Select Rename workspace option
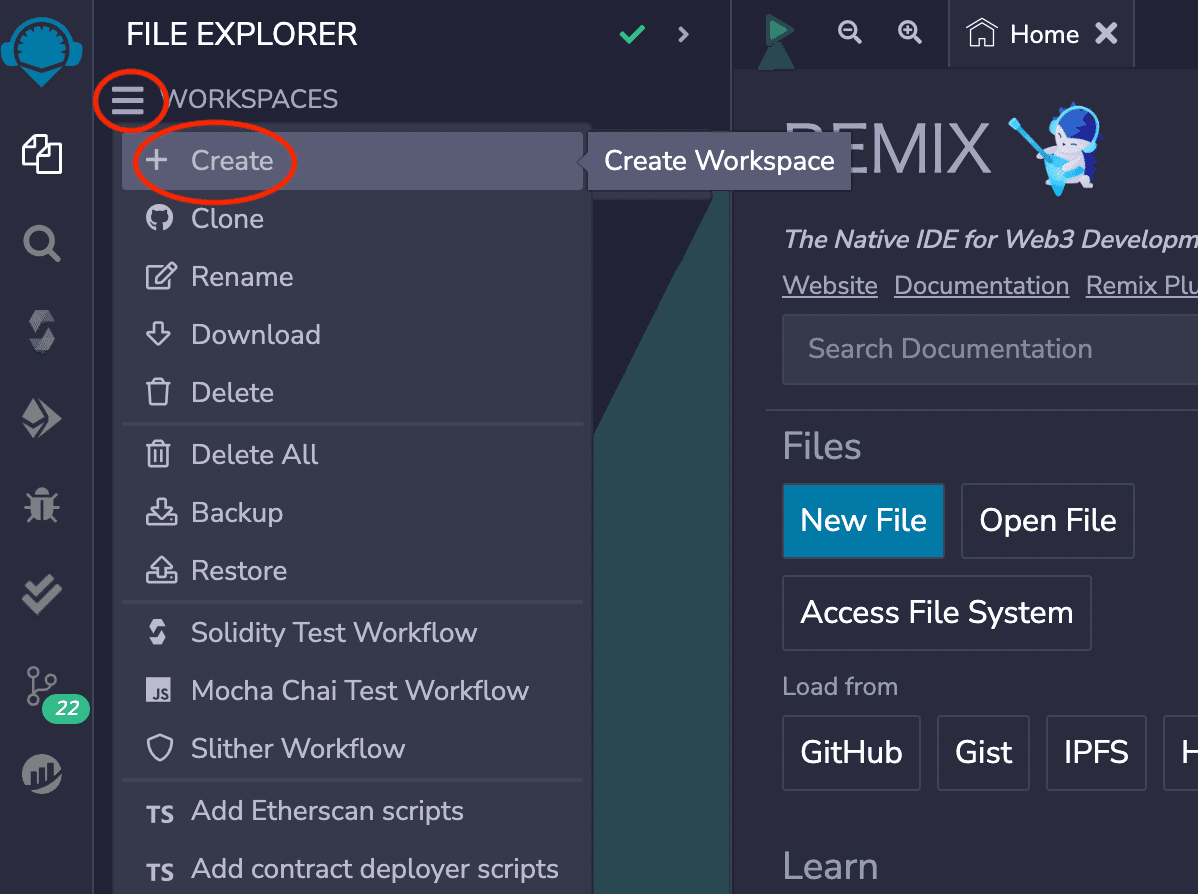The image size is (1198, 894). click(x=352, y=277)
